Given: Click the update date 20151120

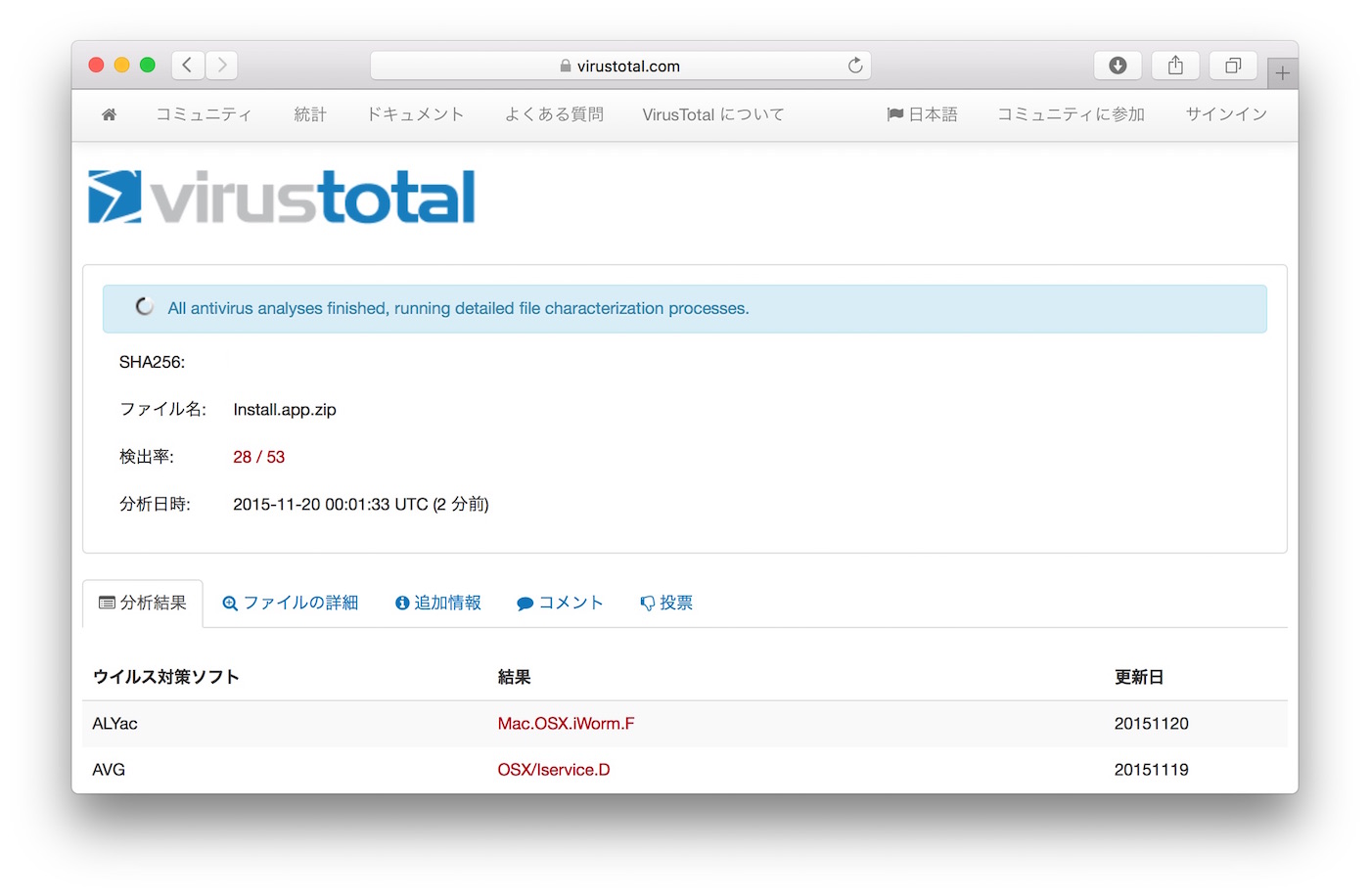Looking at the screenshot, I should pyautogui.click(x=1152, y=724).
